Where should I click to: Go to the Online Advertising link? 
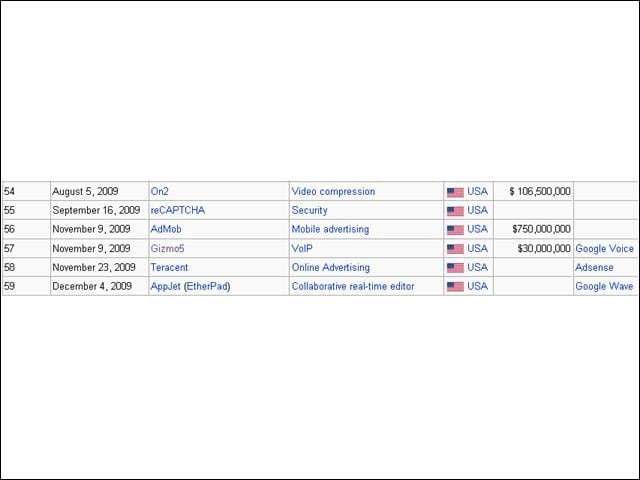point(331,267)
